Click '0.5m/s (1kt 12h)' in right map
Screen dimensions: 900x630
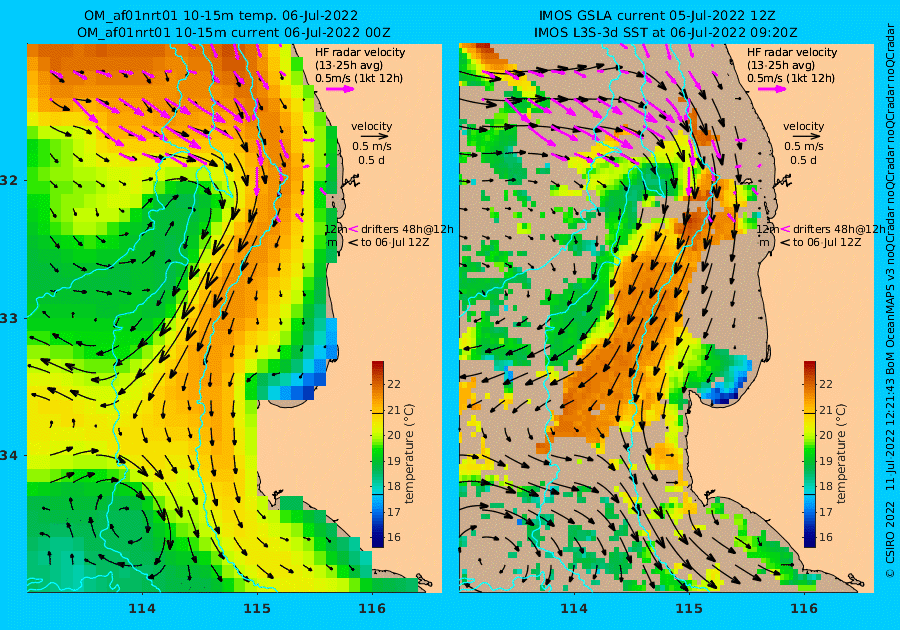[790, 78]
